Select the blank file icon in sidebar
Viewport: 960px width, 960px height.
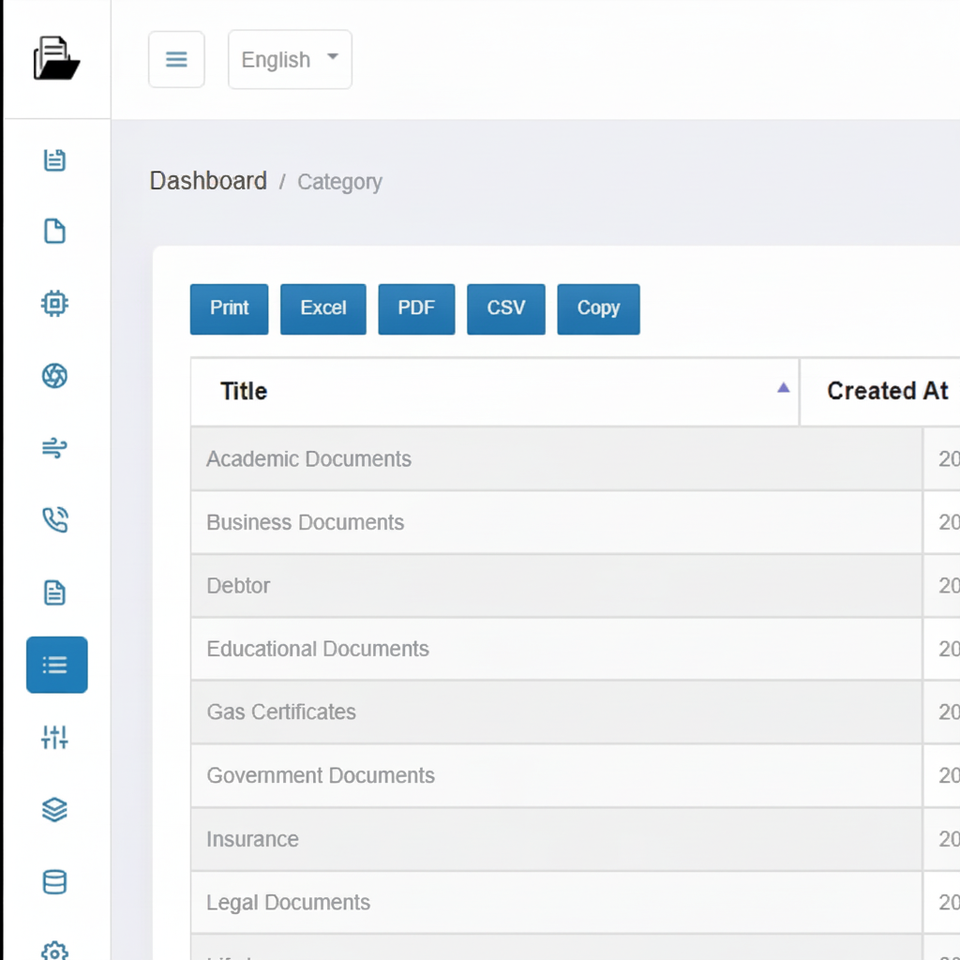click(x=55, y=232)
